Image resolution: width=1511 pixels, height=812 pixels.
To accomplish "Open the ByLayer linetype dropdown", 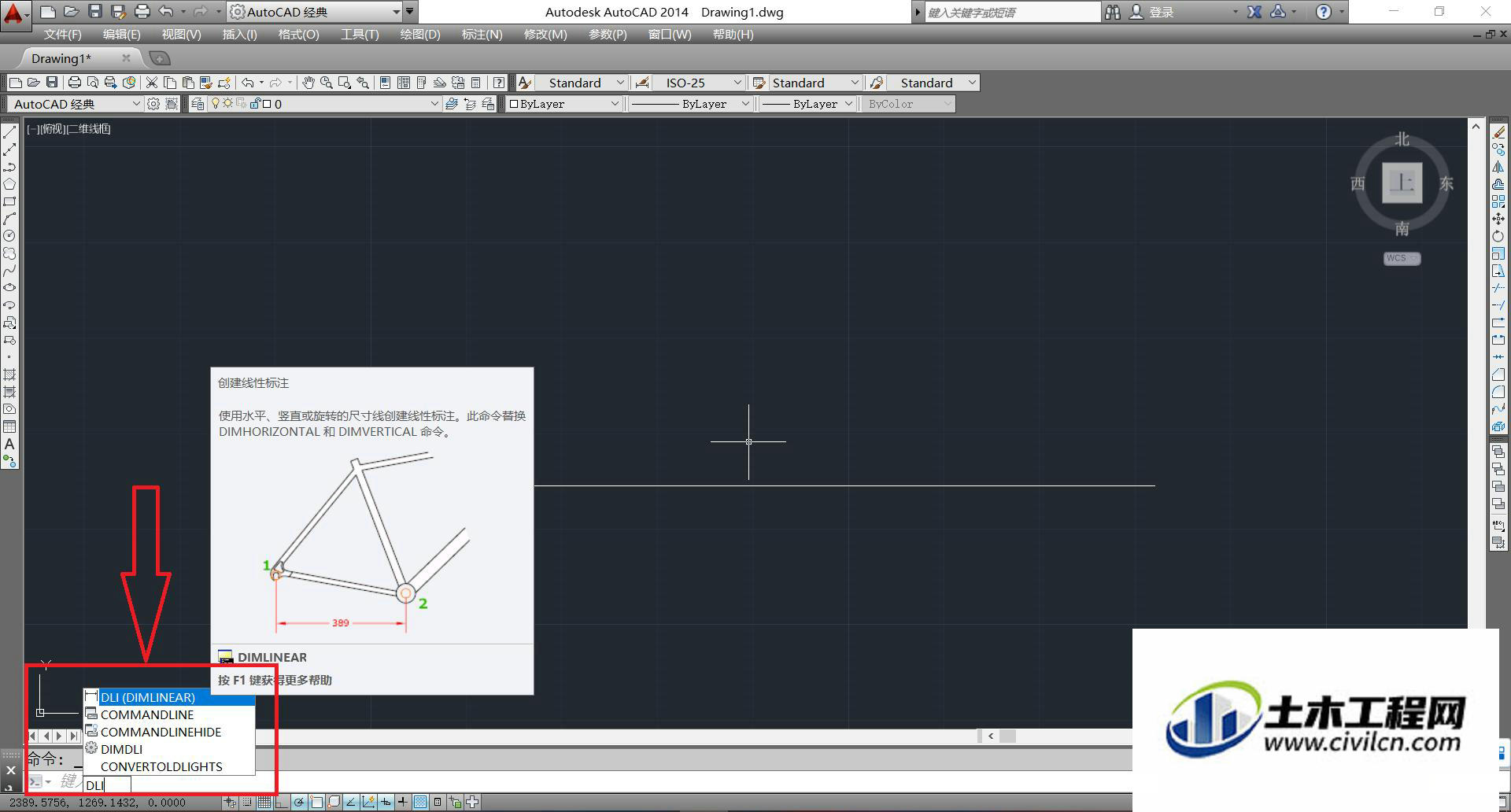I will (x=691, y=104).
